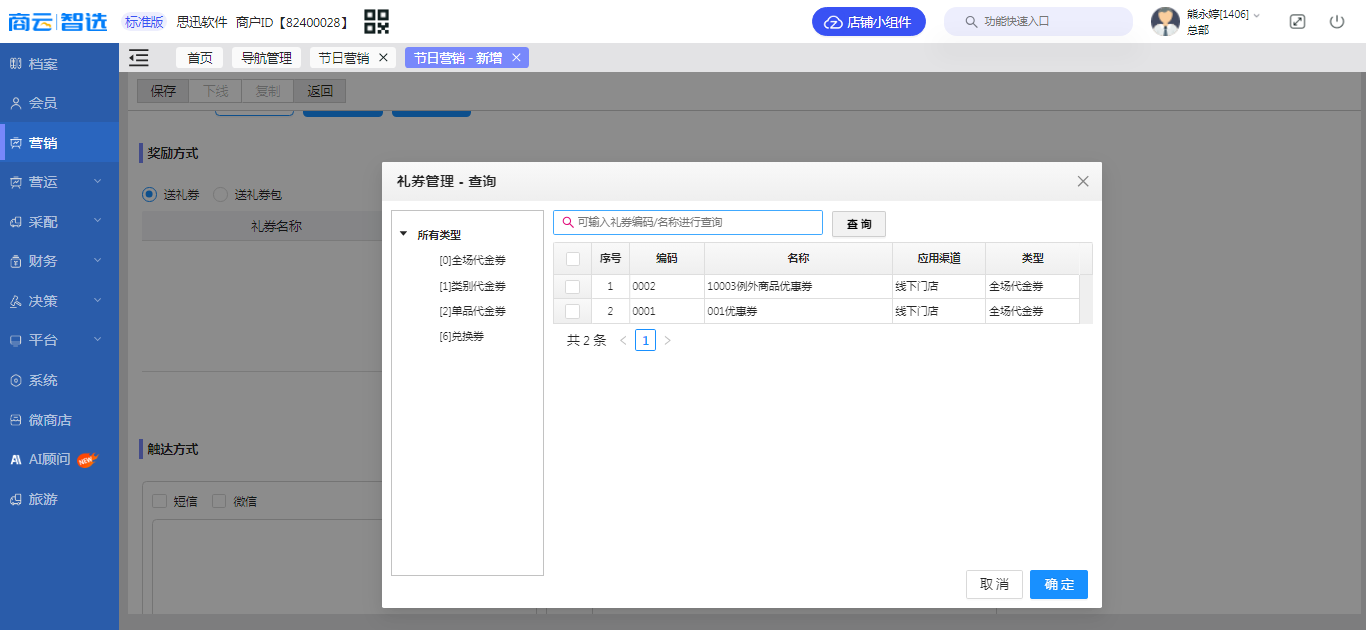Open the 旅游 sidebar module
This screenshot has height=630, width=1366.
tap(59, 499)
